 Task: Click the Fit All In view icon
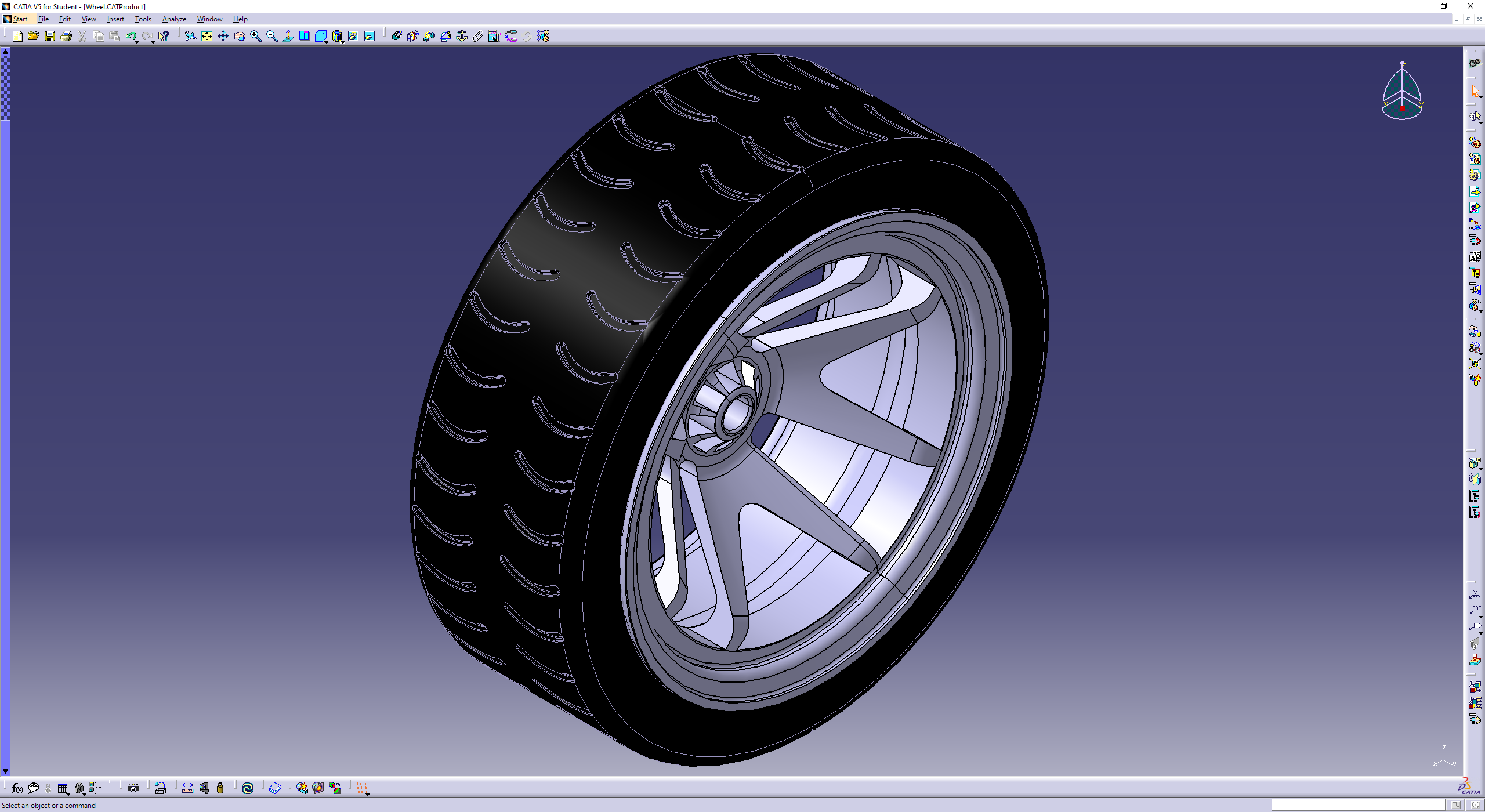[x=207, y=37]
